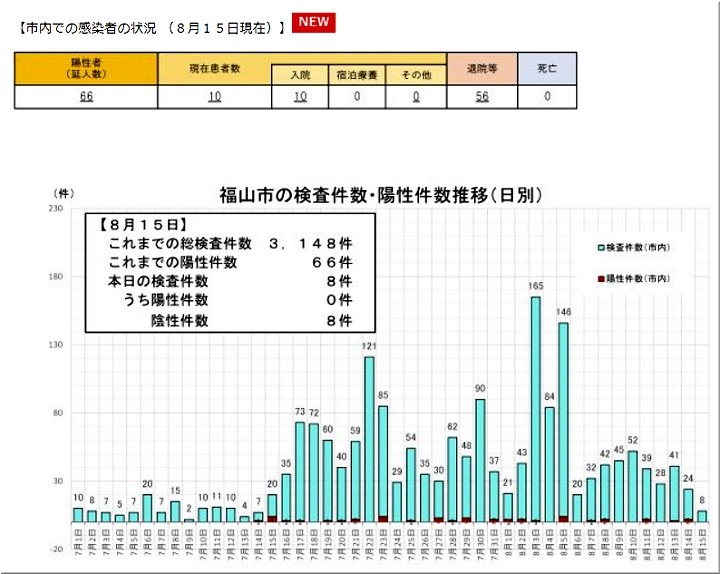Click the 【8月15日】 summary box in chart
Screen dimensions: 720x574
230,272
